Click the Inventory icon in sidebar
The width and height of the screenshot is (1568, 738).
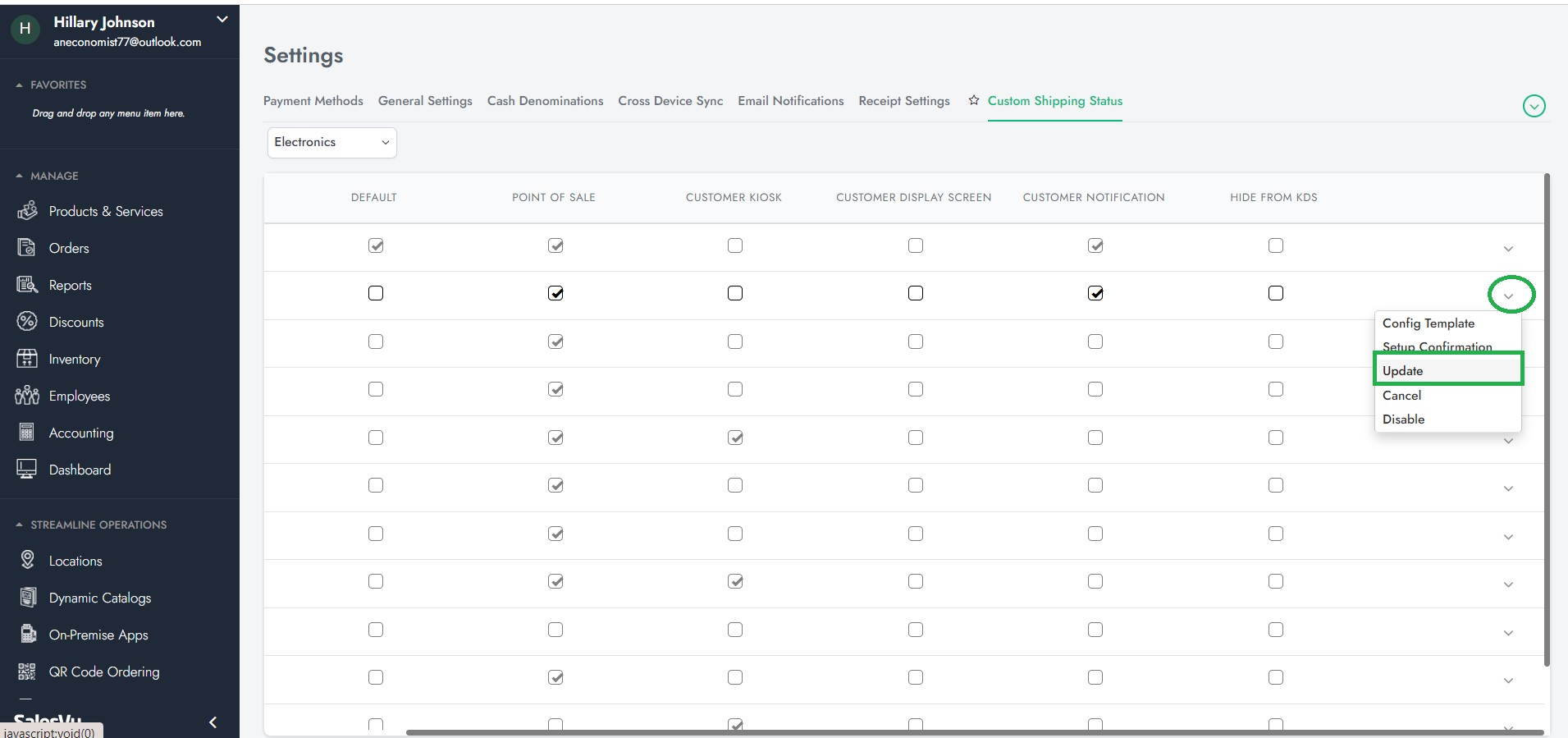(27, 359)
